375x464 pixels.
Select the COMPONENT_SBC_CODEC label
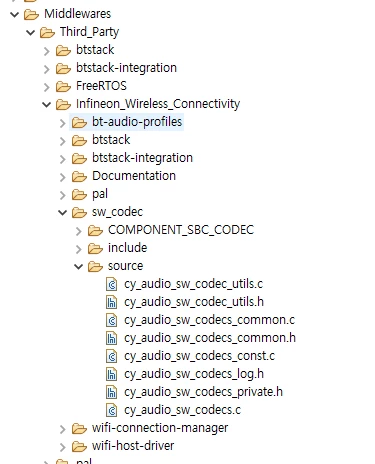point(181,230)
